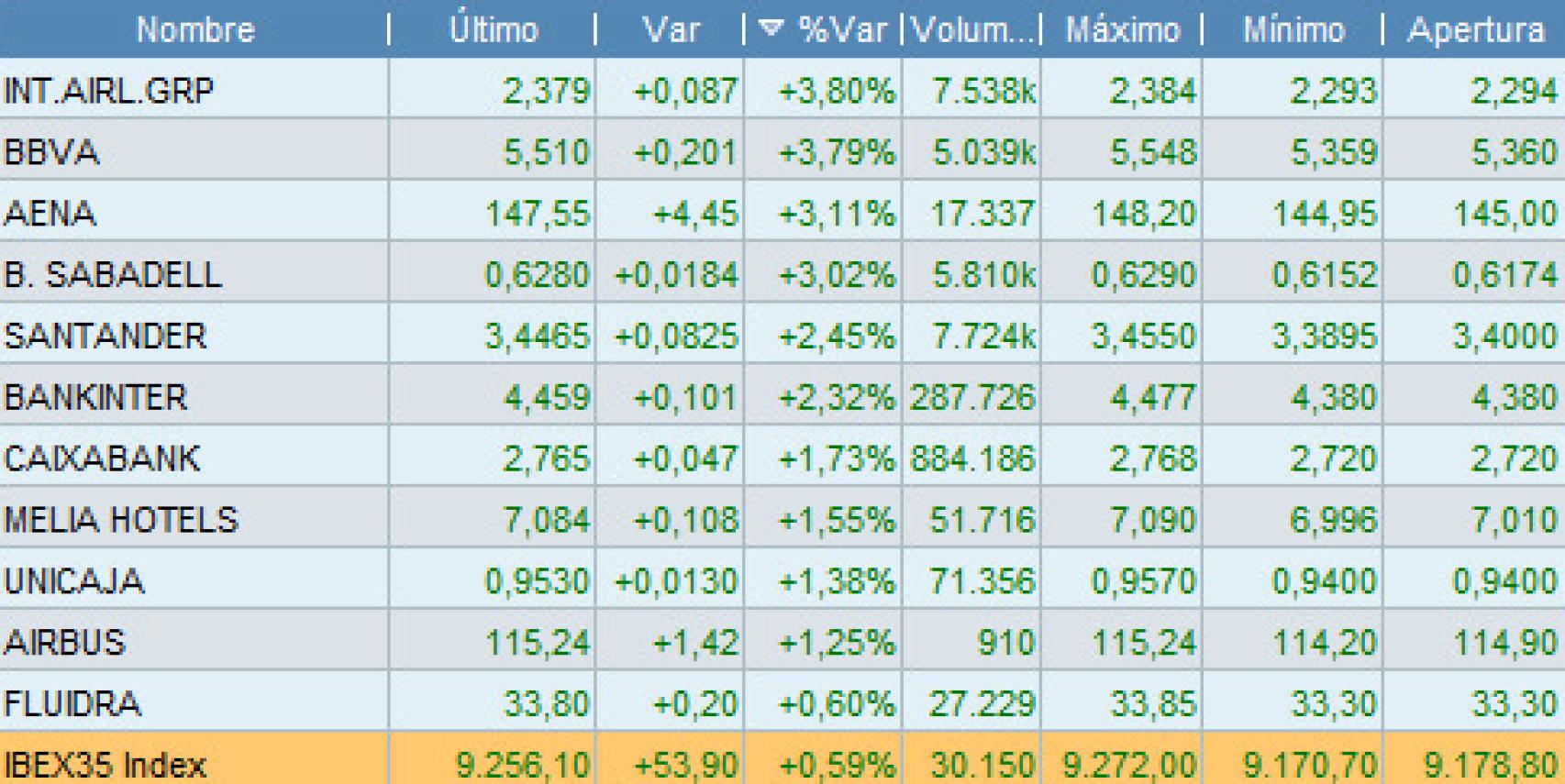
Task: Select the BANKINTER row
Action: [x=95, y=398]
